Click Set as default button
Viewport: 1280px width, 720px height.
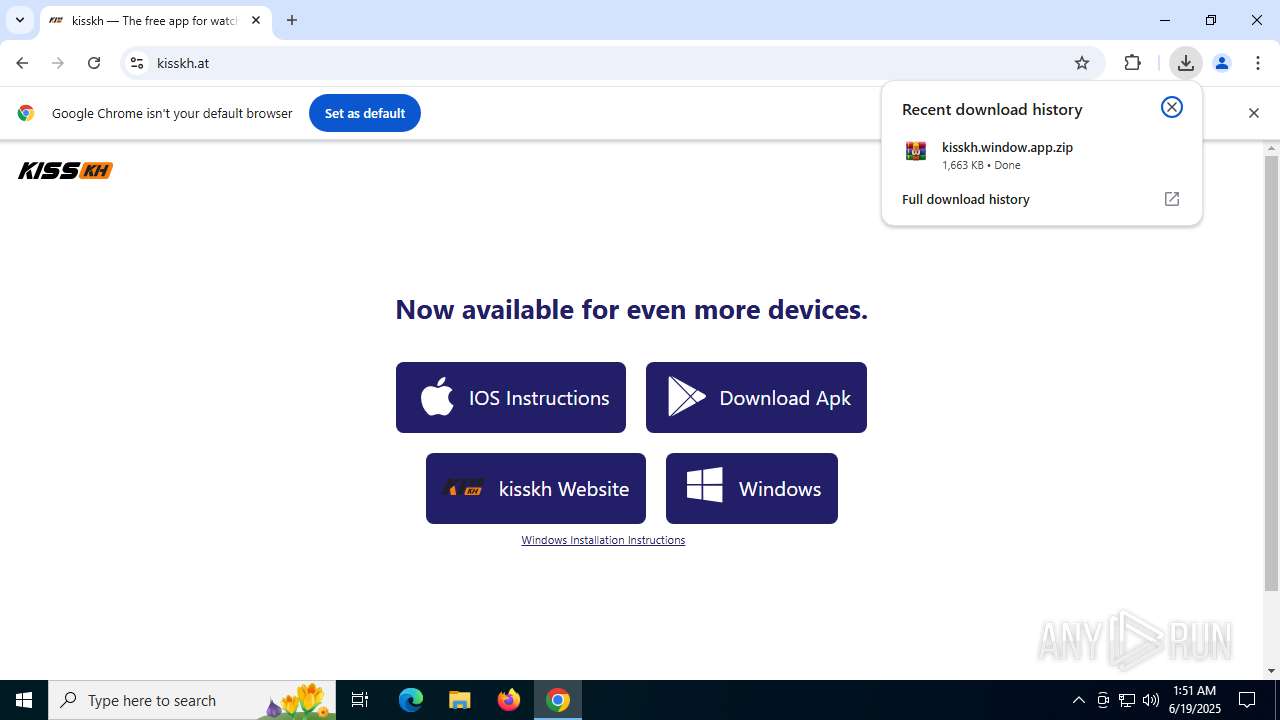(x=365, y=113)
